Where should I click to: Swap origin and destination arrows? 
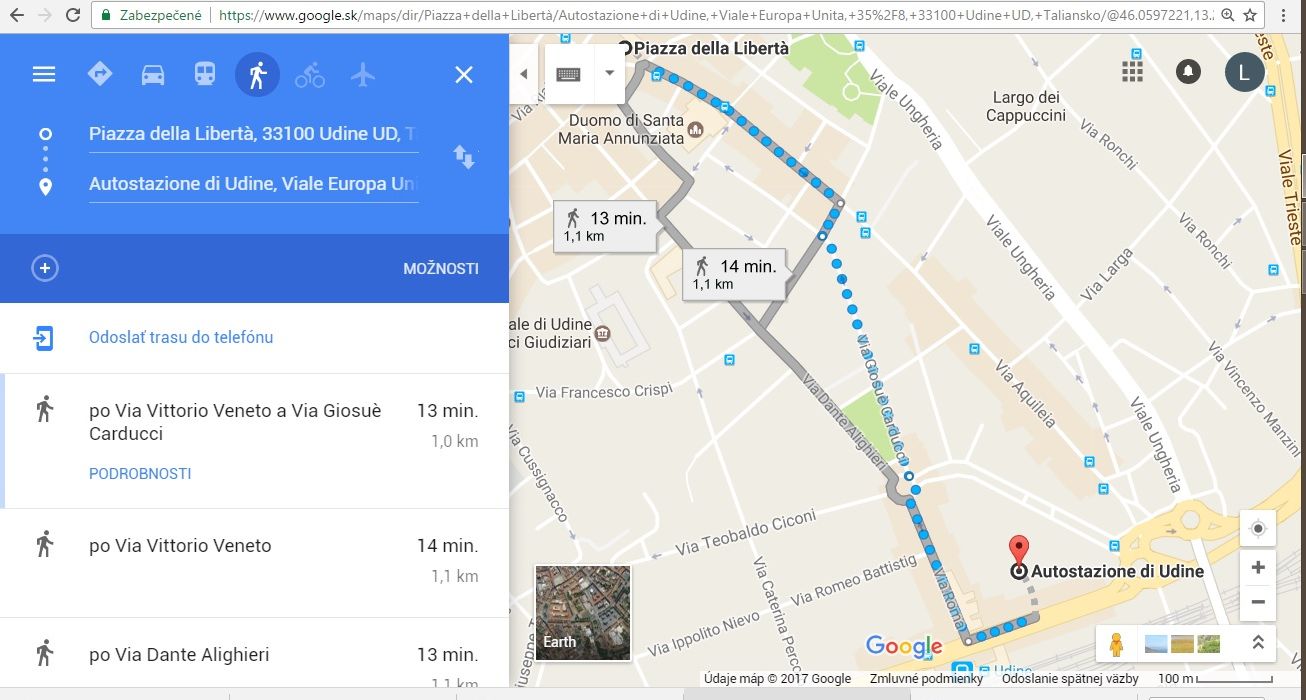click(x=464, y=156)
